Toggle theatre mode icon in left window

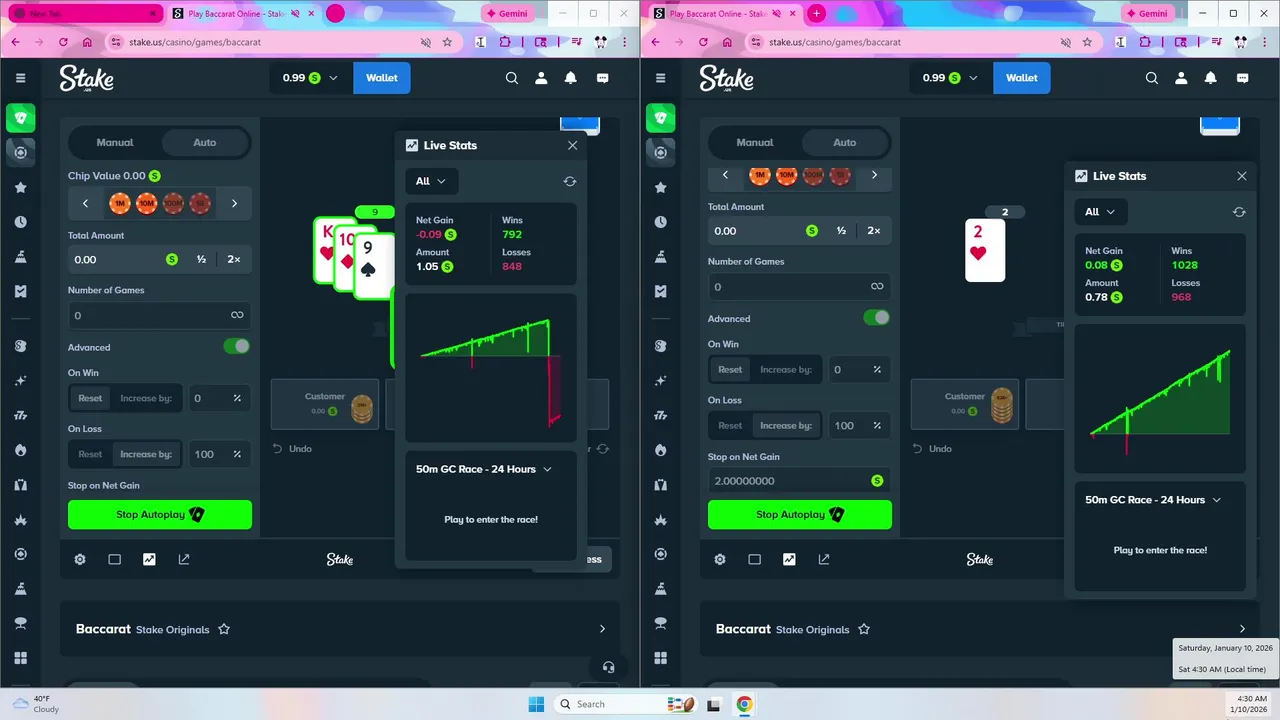click(x=114, y=559)
